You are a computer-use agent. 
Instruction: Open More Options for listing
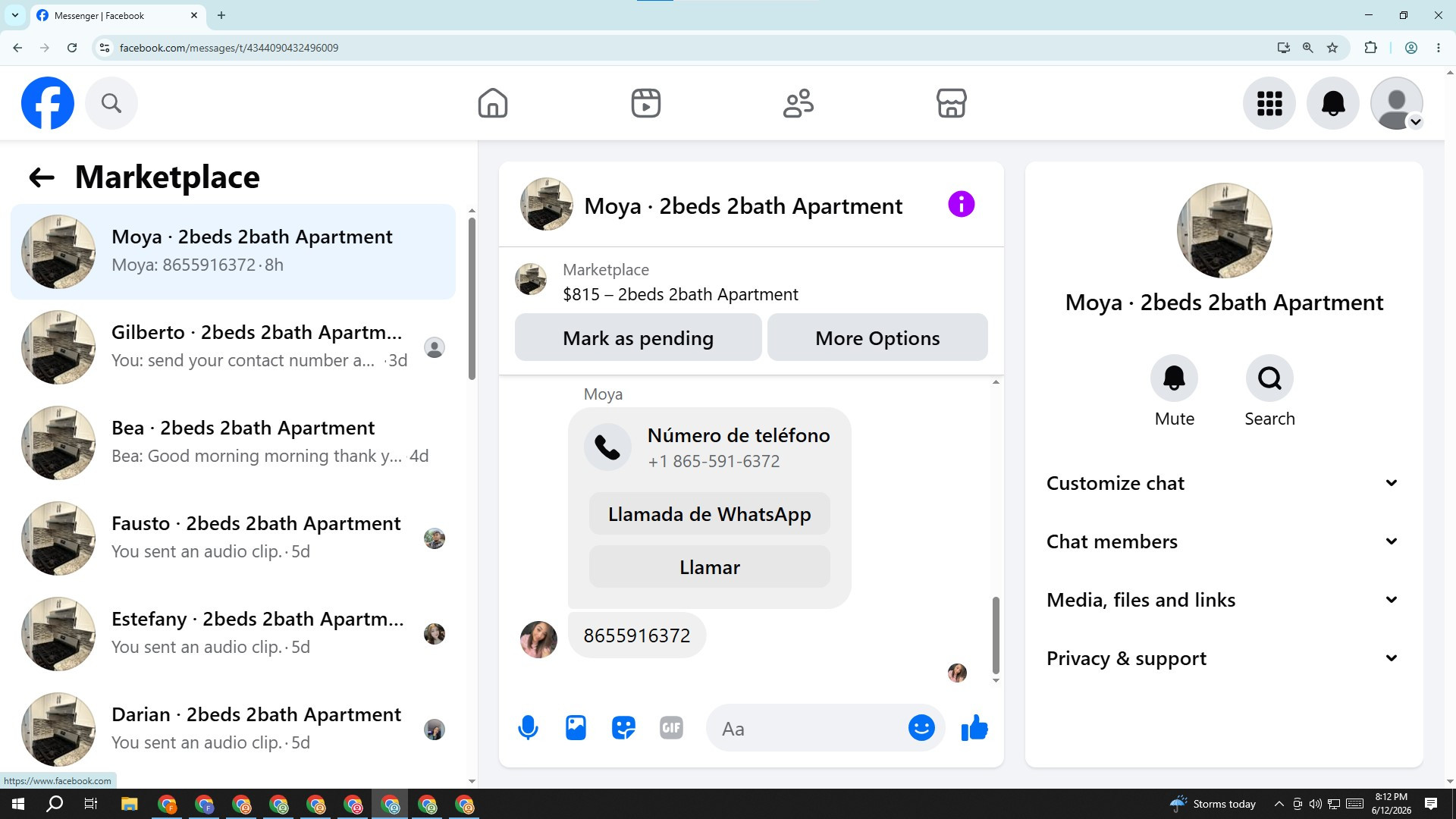tap(877, 337)
